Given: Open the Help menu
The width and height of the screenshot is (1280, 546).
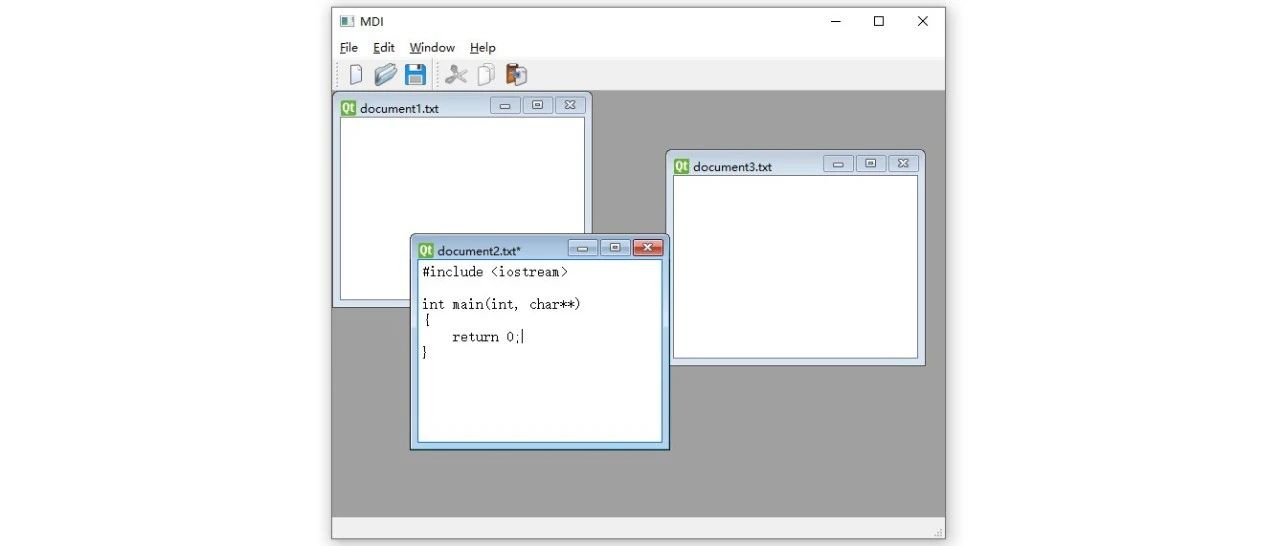Looking at the screenshot, I should 483,47.
